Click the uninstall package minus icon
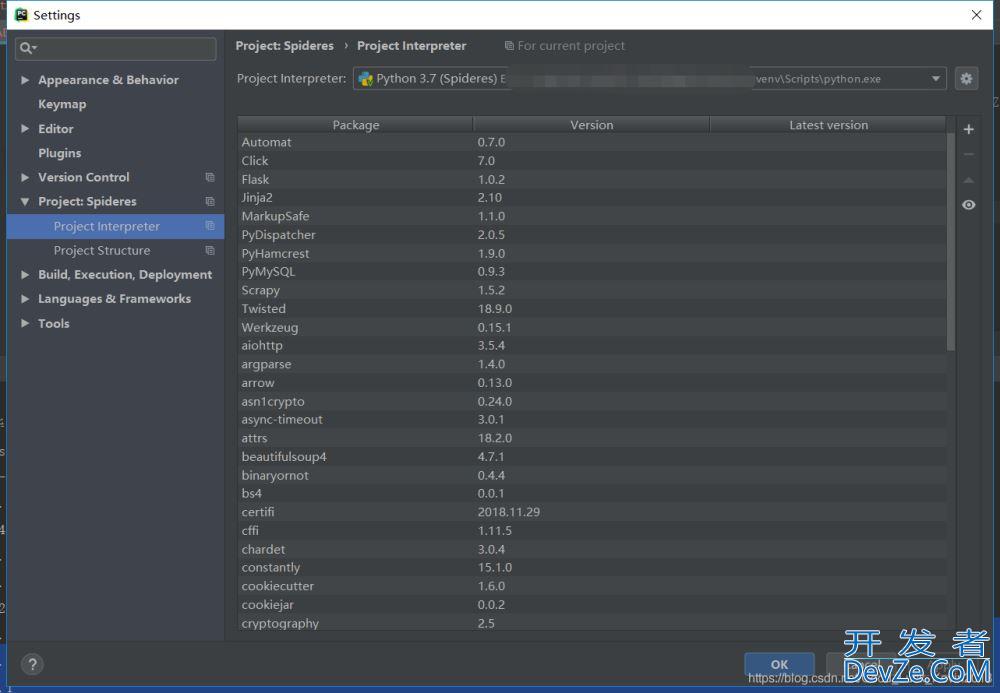Image resolution: width=1000 pixels, height=693 pixels. pos(968,154)
